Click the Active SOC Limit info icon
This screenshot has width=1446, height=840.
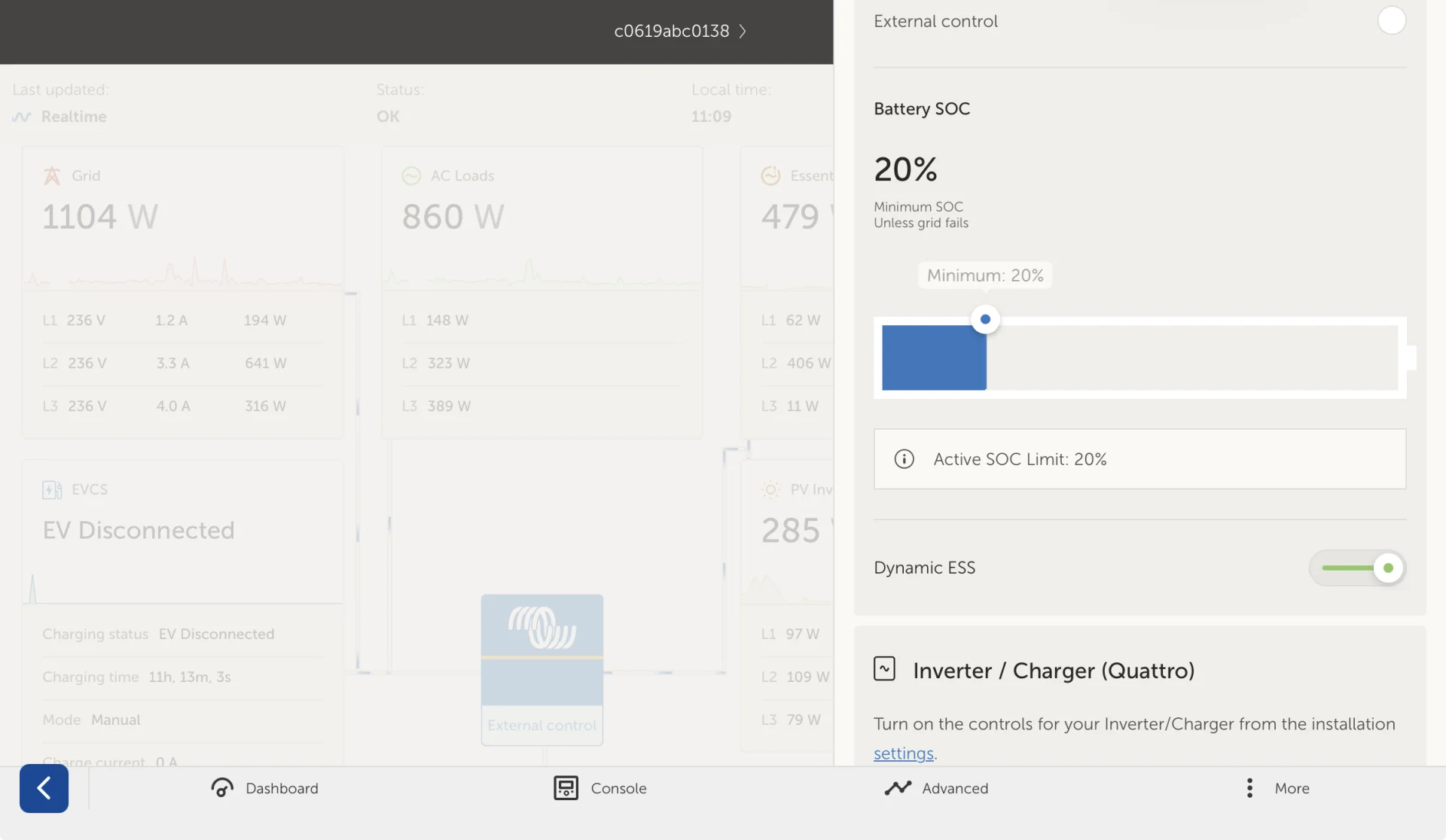coord(904,459)
